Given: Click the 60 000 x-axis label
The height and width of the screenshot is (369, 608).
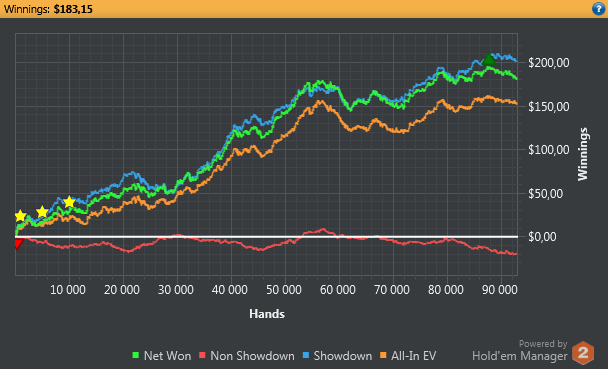Looking at the screenshot, I should [337, 290].
